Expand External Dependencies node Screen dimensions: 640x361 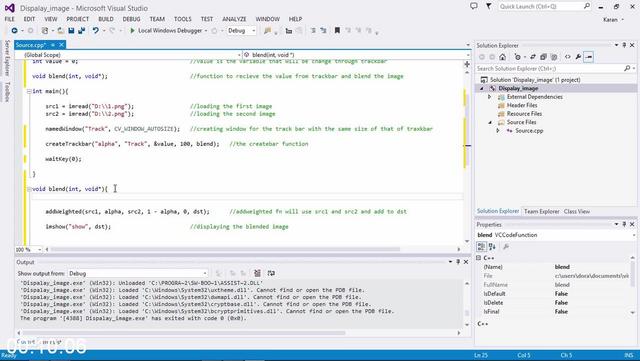pos(489,97)
